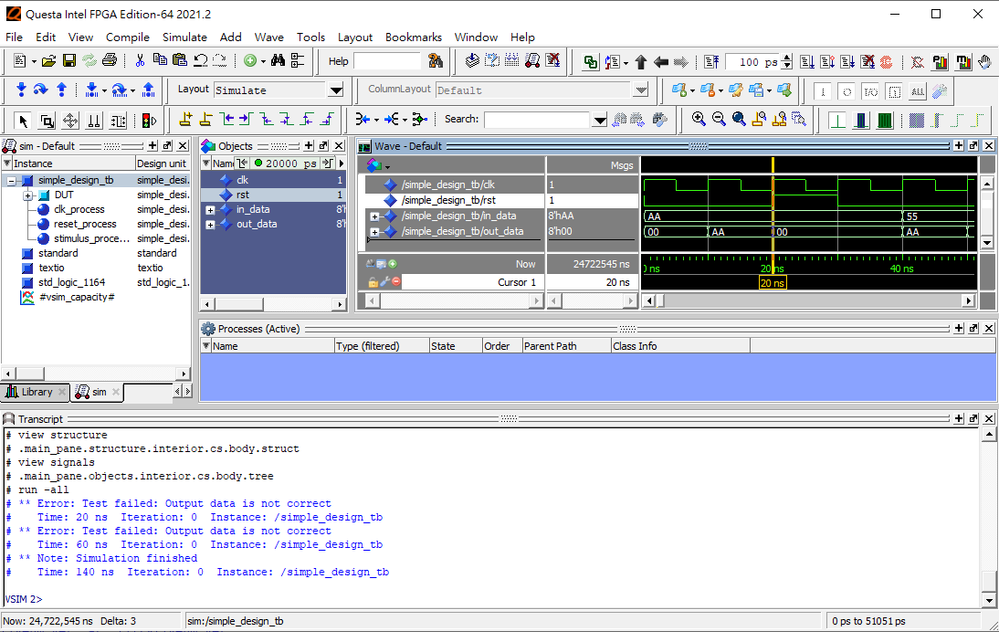
Task: Click the Cut scissors icon
Action: 140,62
